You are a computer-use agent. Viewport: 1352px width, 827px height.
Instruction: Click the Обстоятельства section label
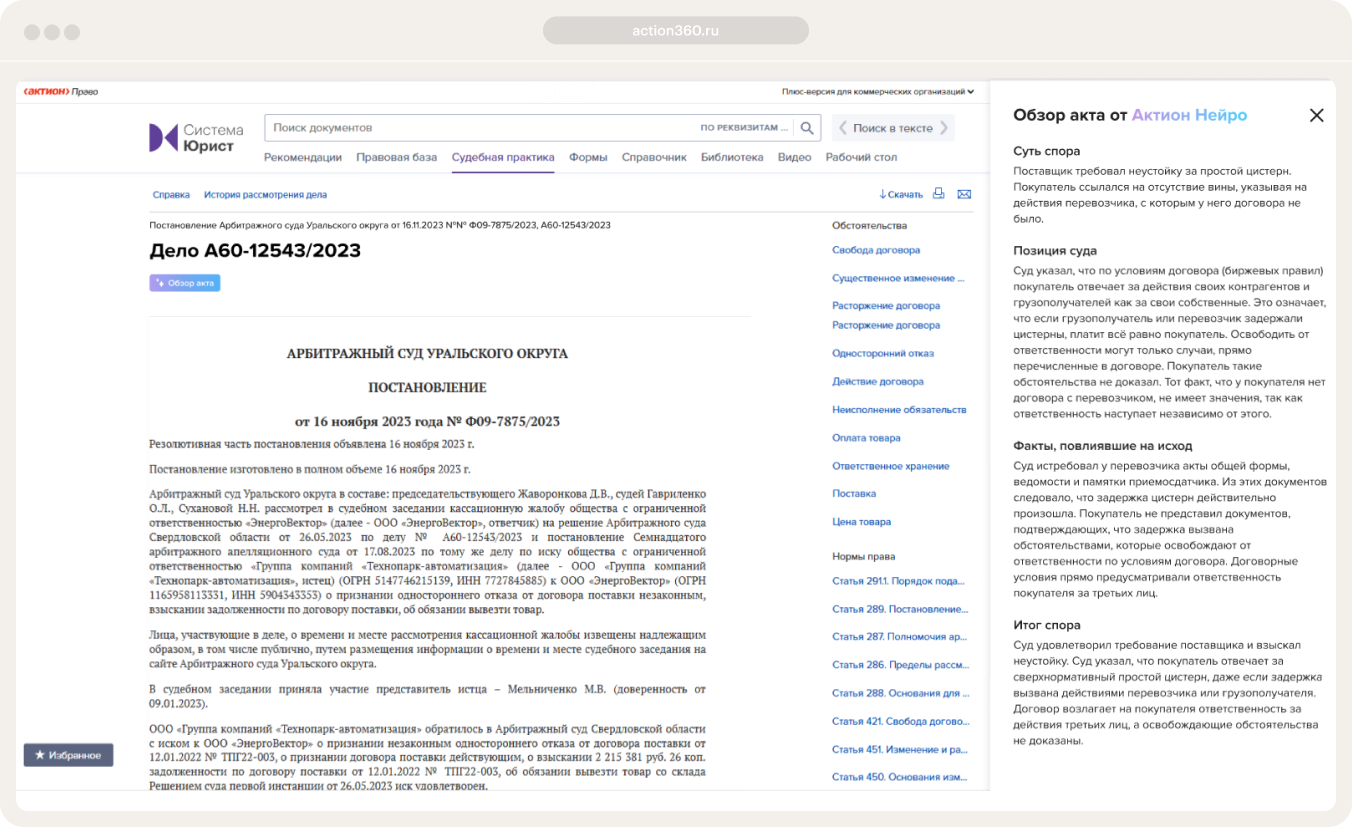tap(869, 226)
